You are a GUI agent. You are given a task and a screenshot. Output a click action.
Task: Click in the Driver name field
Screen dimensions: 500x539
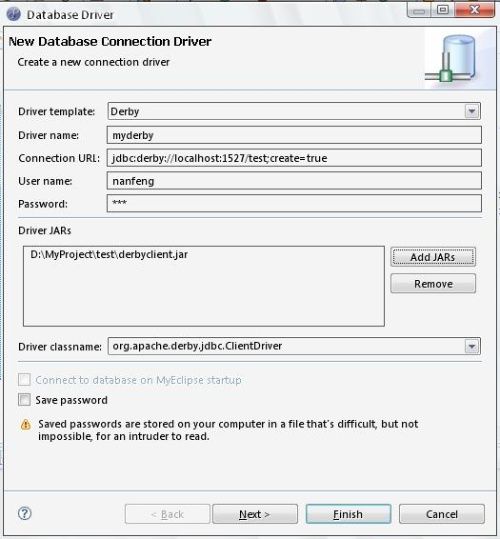294,135
